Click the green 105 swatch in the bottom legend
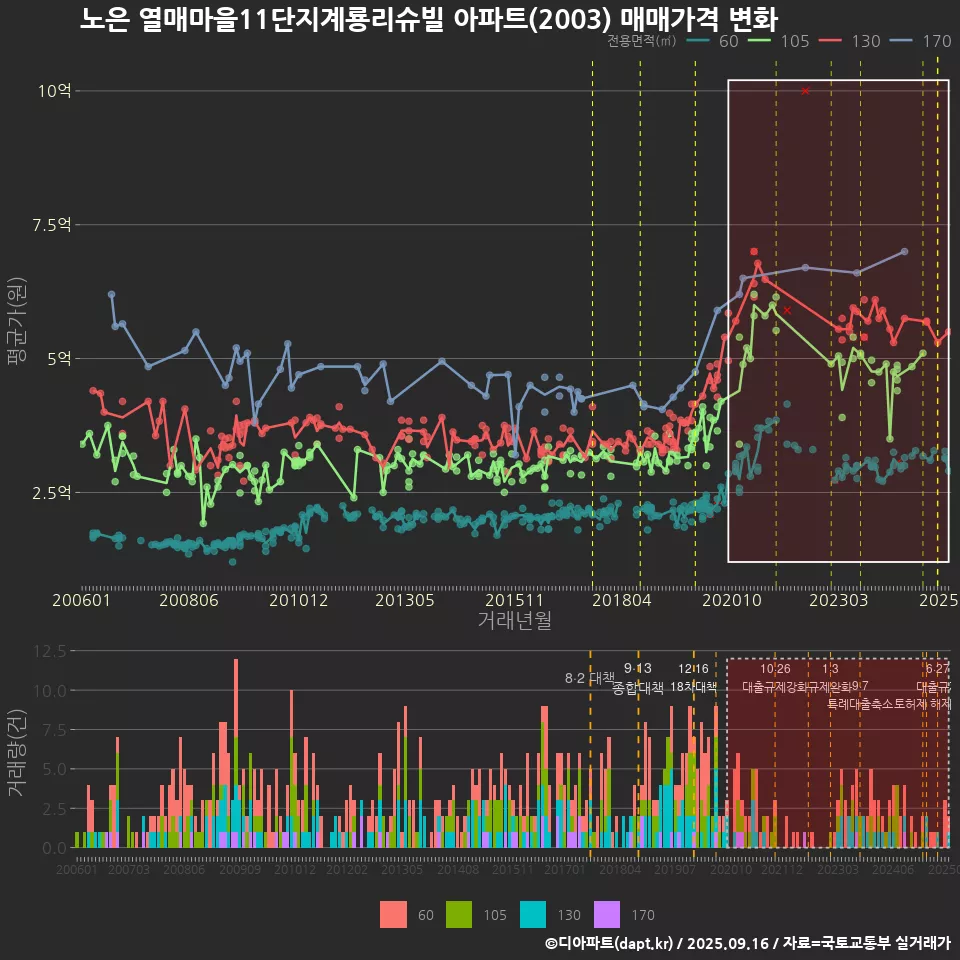The image size is (960, 960). (459, 915)
